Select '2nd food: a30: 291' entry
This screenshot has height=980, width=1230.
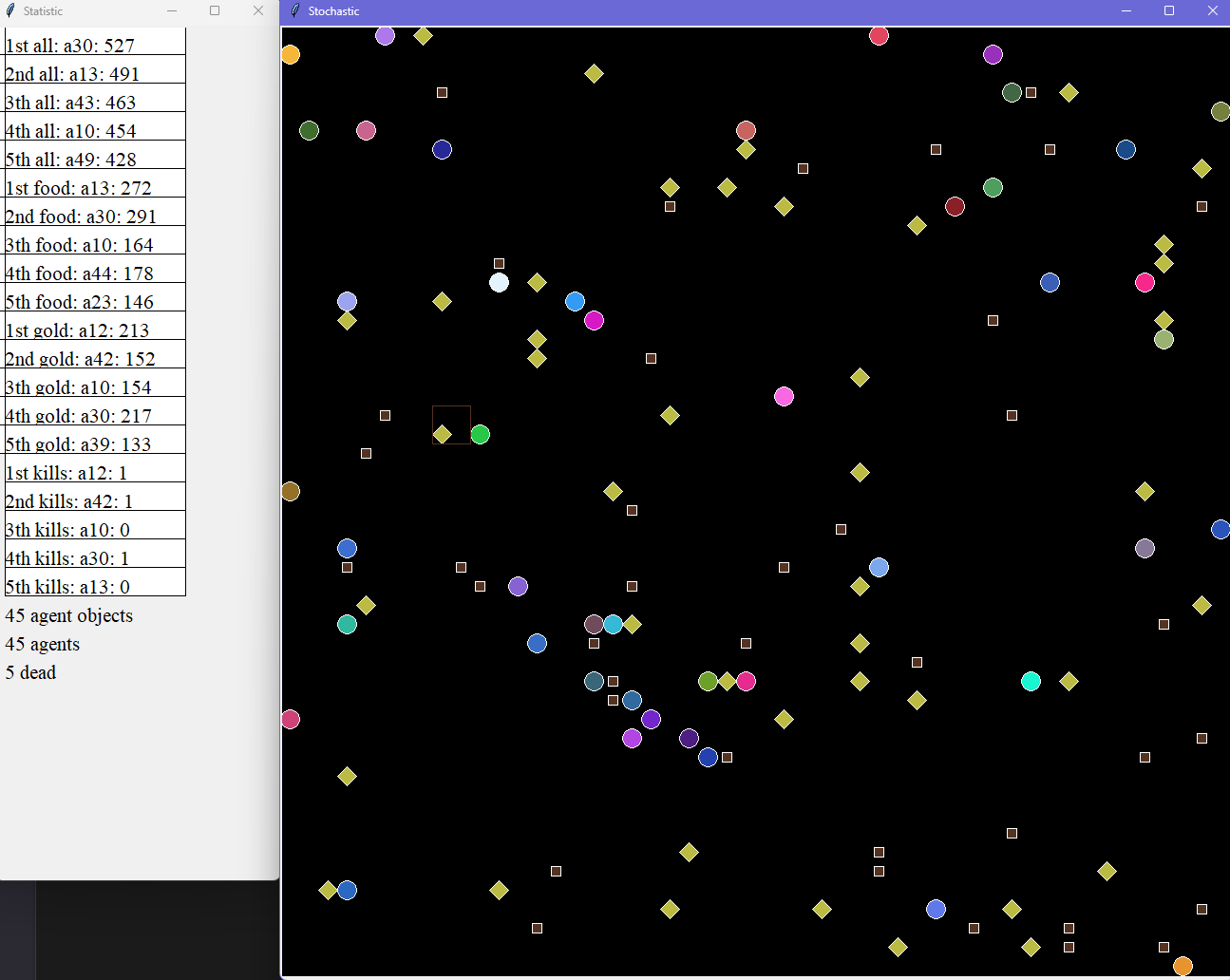[95, 212]
